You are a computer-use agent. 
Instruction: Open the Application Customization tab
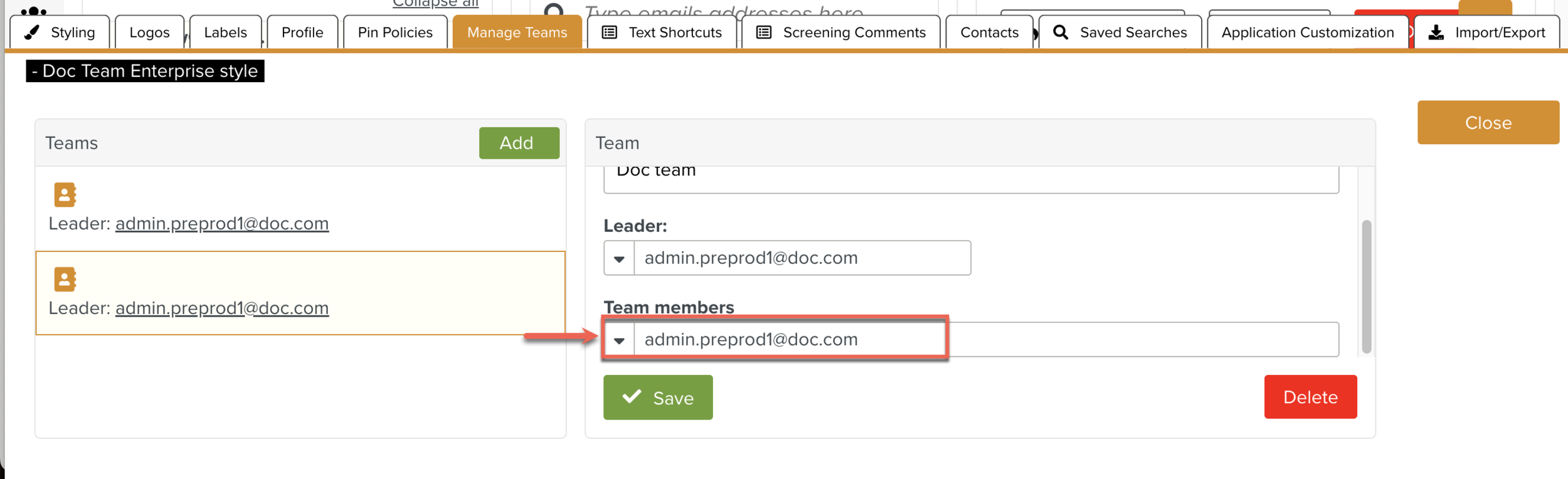point(1307,33)
